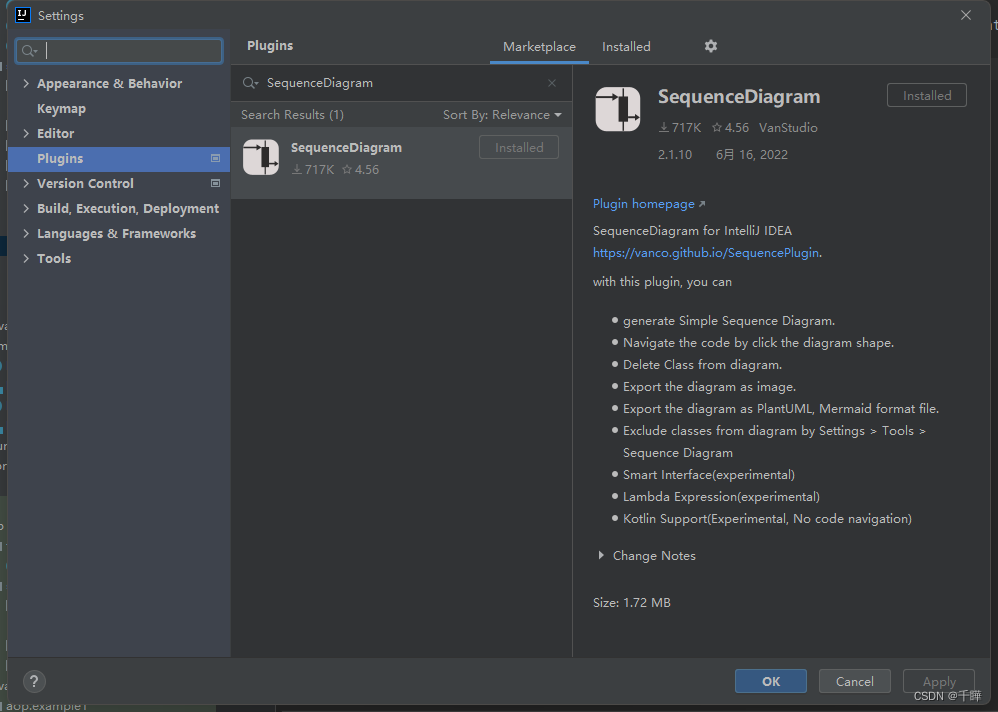Expand the Tools settings node

pos(26,258)
